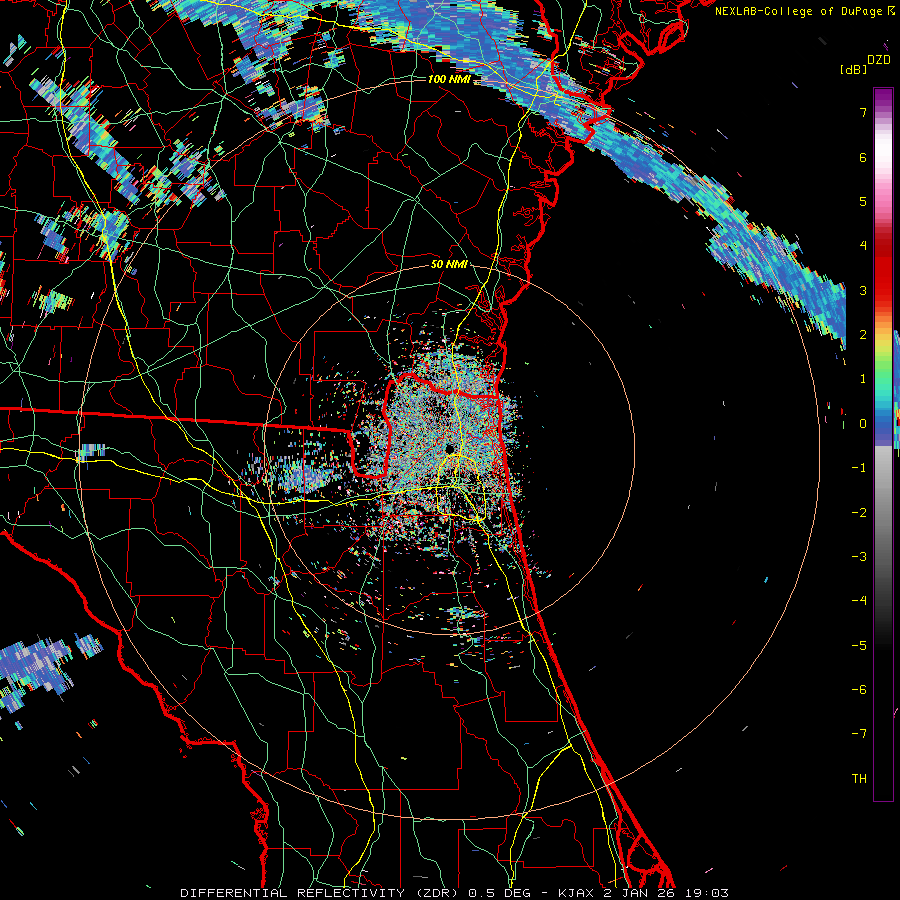
Task: Click the 50 NMI range ring label
Action: [x=449, y=264]
